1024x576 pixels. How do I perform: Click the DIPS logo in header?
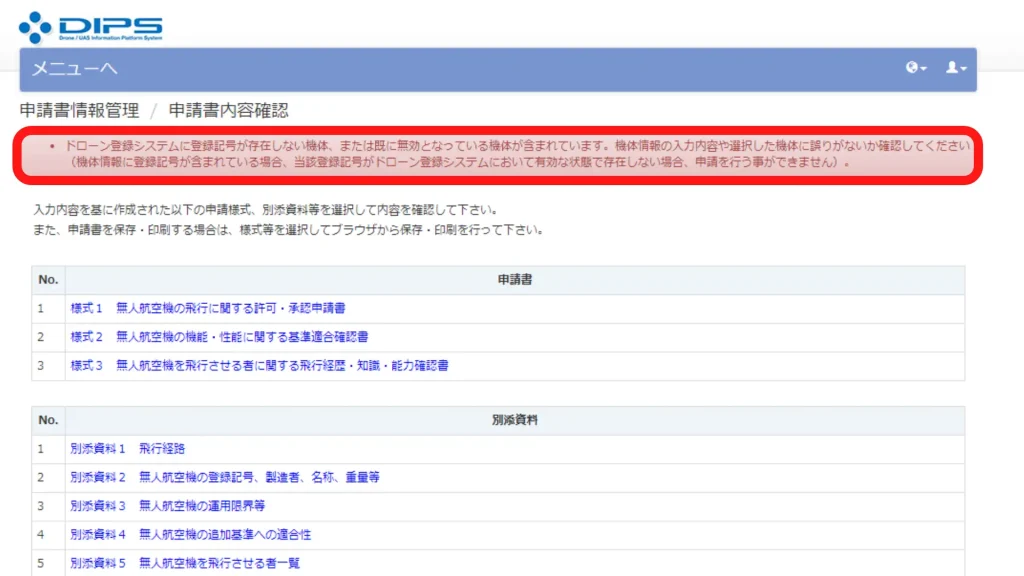(90, 27)
